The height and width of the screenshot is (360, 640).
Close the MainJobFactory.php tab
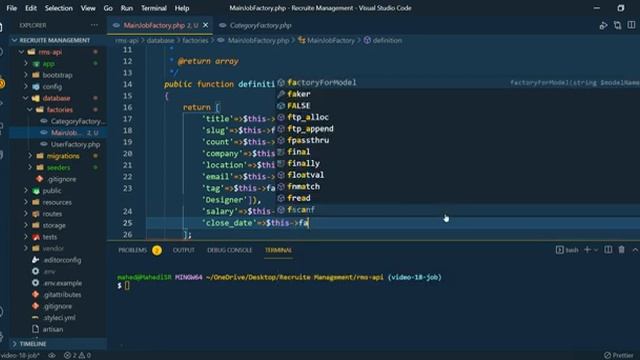206,25
